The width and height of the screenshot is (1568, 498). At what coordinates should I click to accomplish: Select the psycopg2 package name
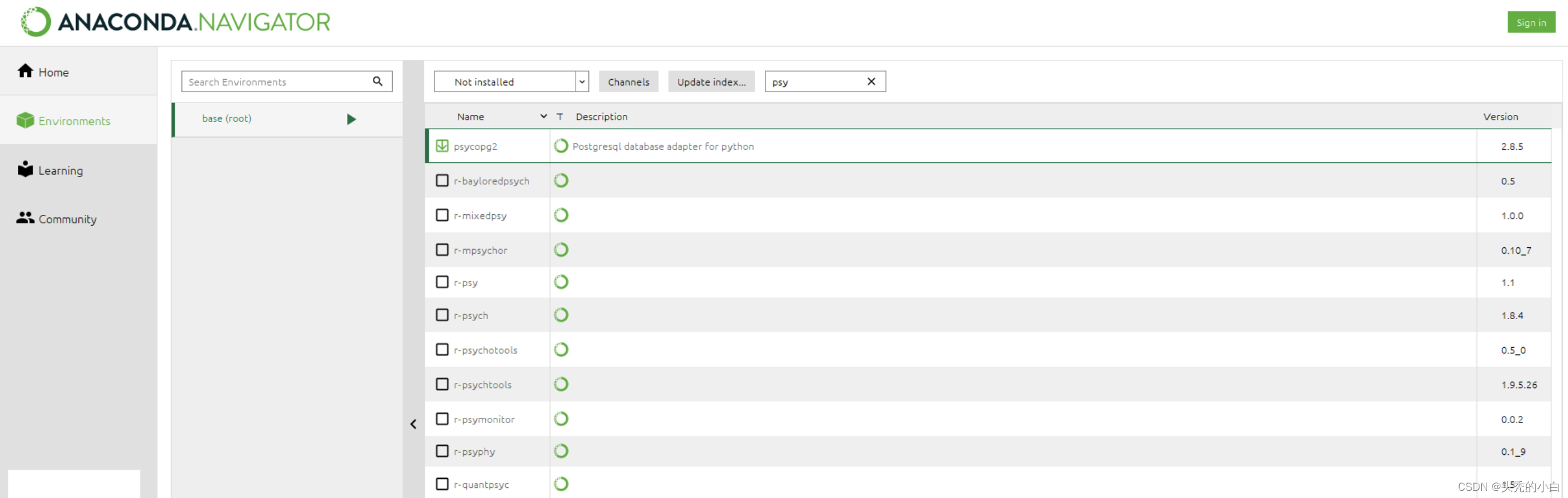475,147
